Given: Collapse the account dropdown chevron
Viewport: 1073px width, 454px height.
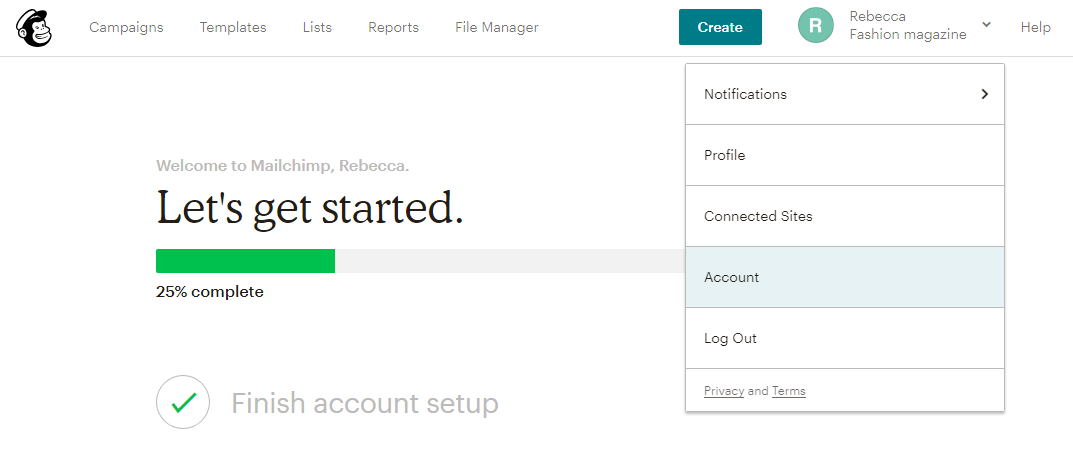Looking at the screenshot, I should [x=986, y=25].
